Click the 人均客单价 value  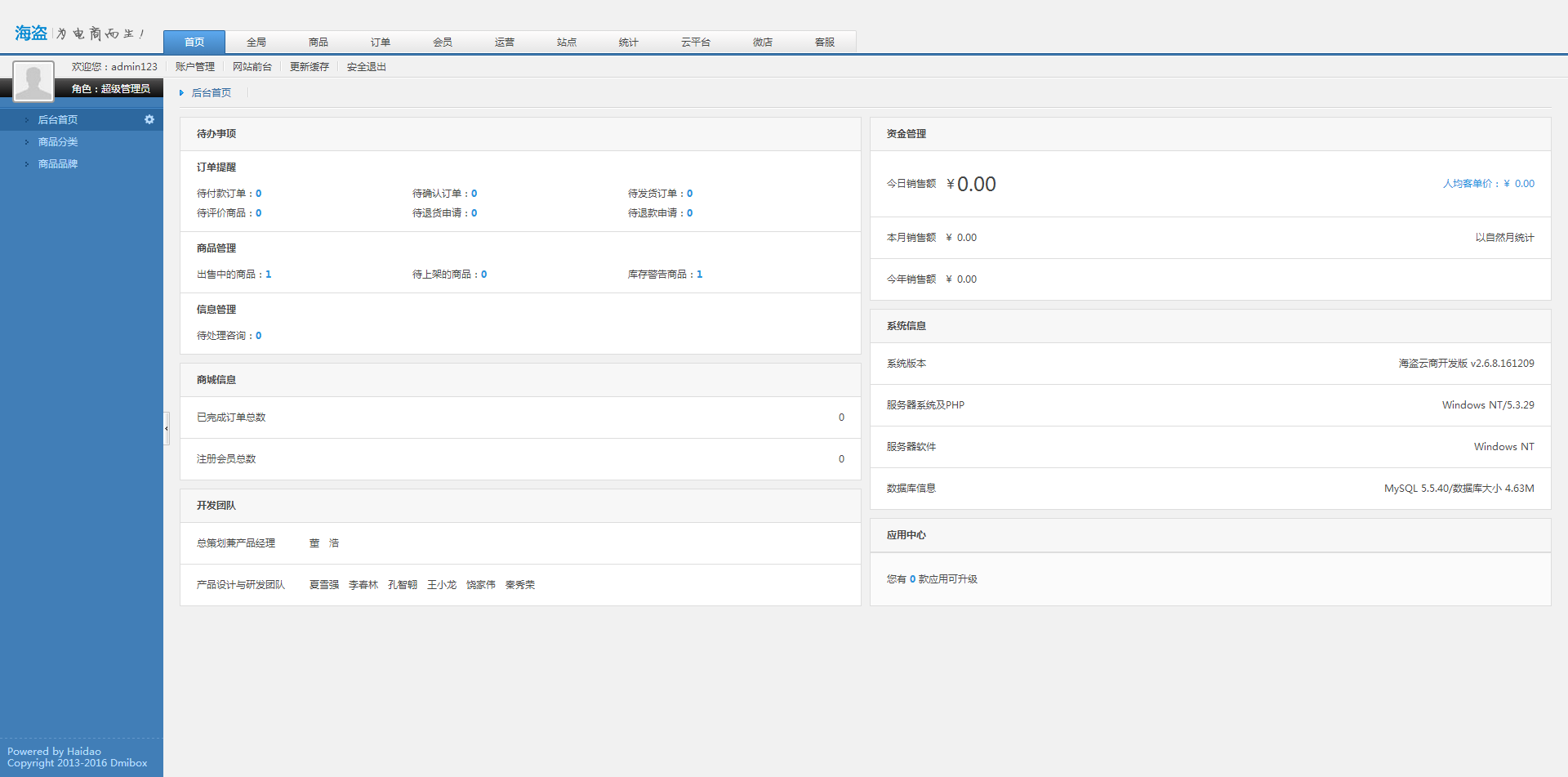(1519, 184)
